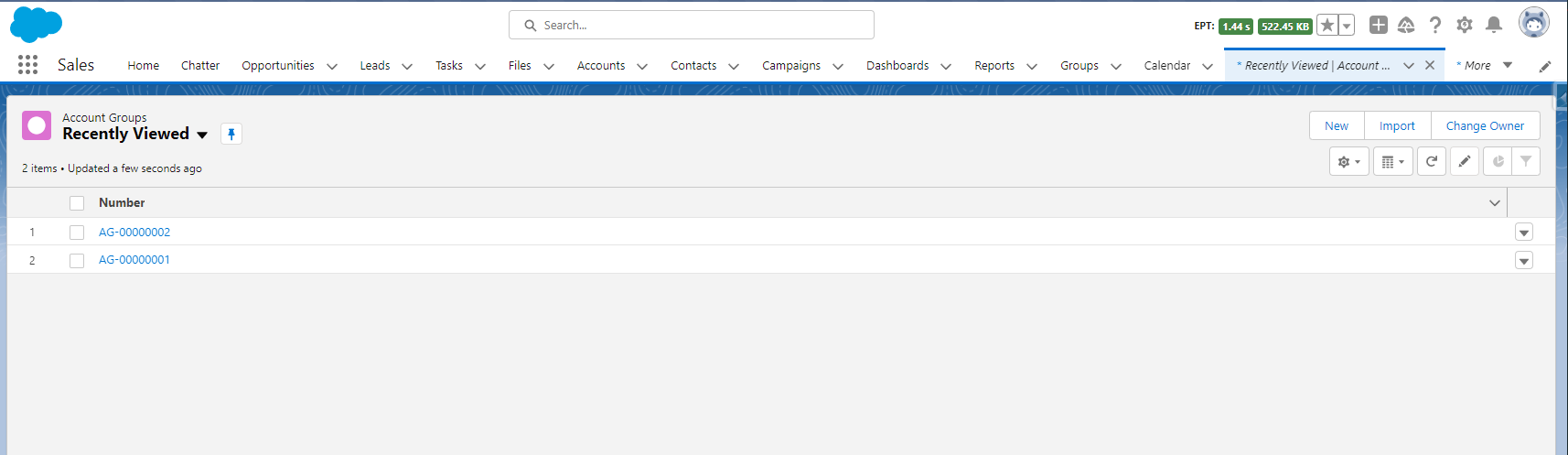
Task: Open the question mark Help menu
Action: 1434,25
